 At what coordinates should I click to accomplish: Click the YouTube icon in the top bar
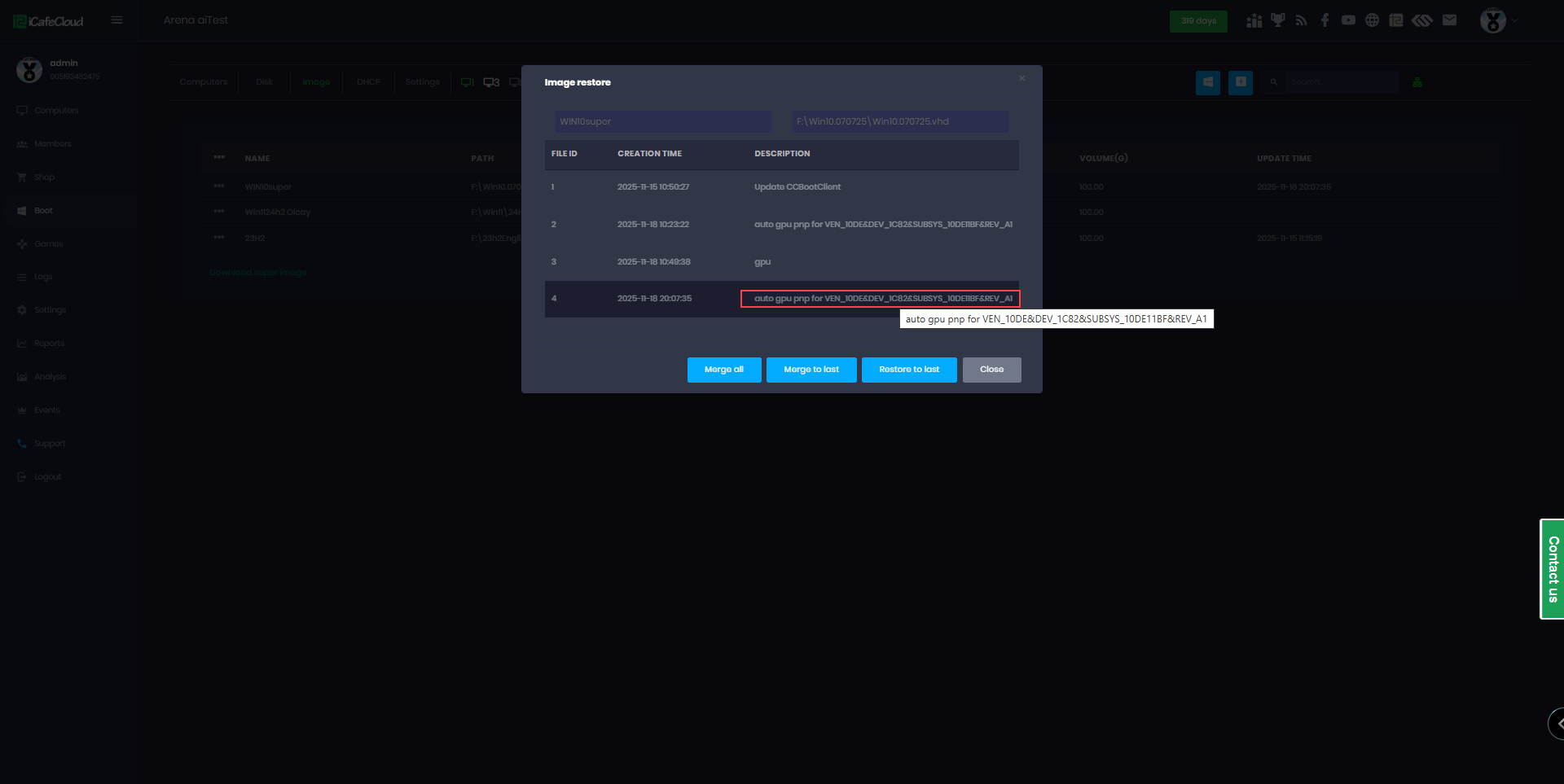[x=1348, y=20]
